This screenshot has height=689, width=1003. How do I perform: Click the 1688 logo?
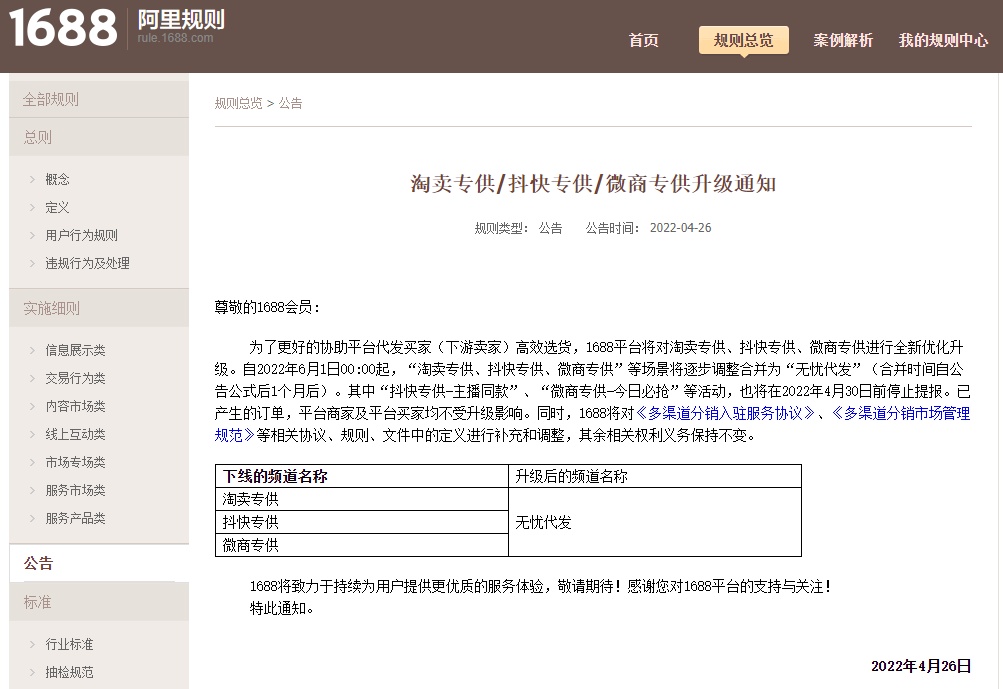click(x=63, y=28)
